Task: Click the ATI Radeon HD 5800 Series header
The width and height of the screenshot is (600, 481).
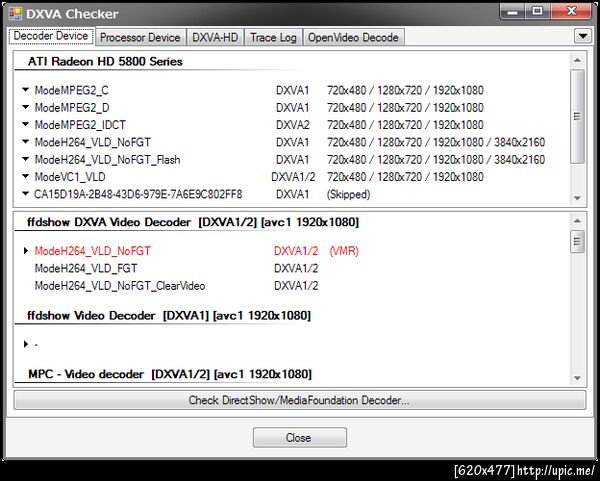Action: point(105,62)
